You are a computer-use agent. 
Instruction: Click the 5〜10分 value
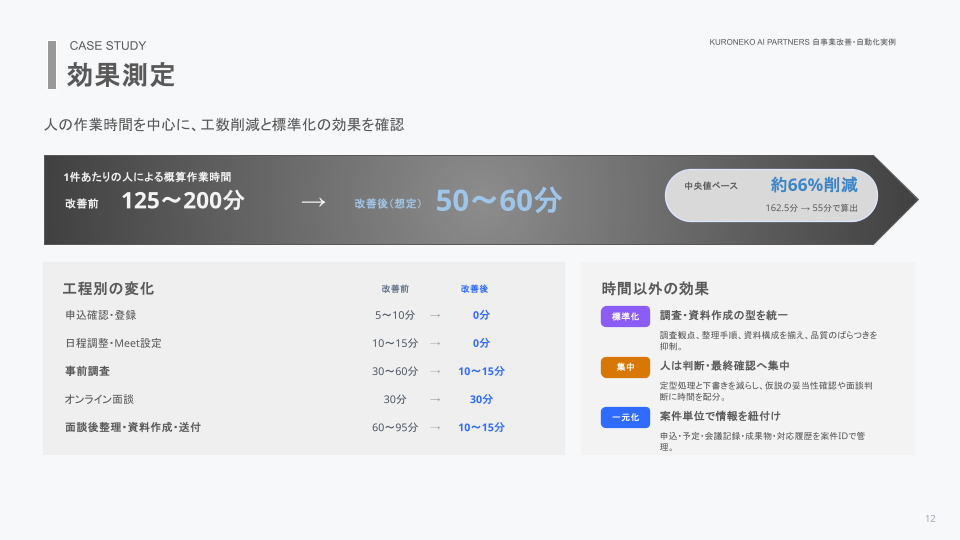(x=395, y=315)
